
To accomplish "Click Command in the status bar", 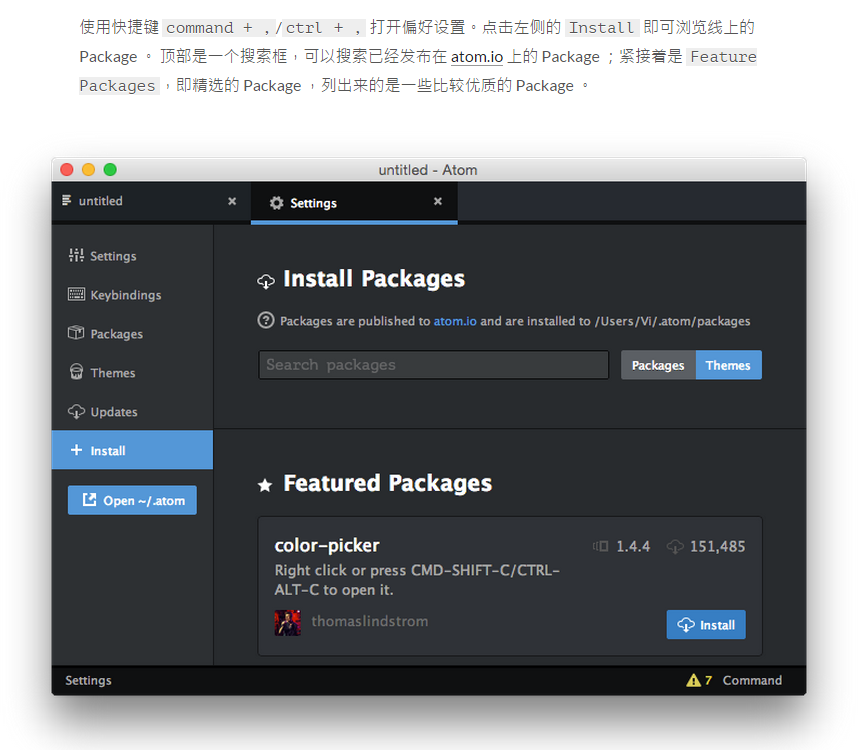I will tap(752, 680).
